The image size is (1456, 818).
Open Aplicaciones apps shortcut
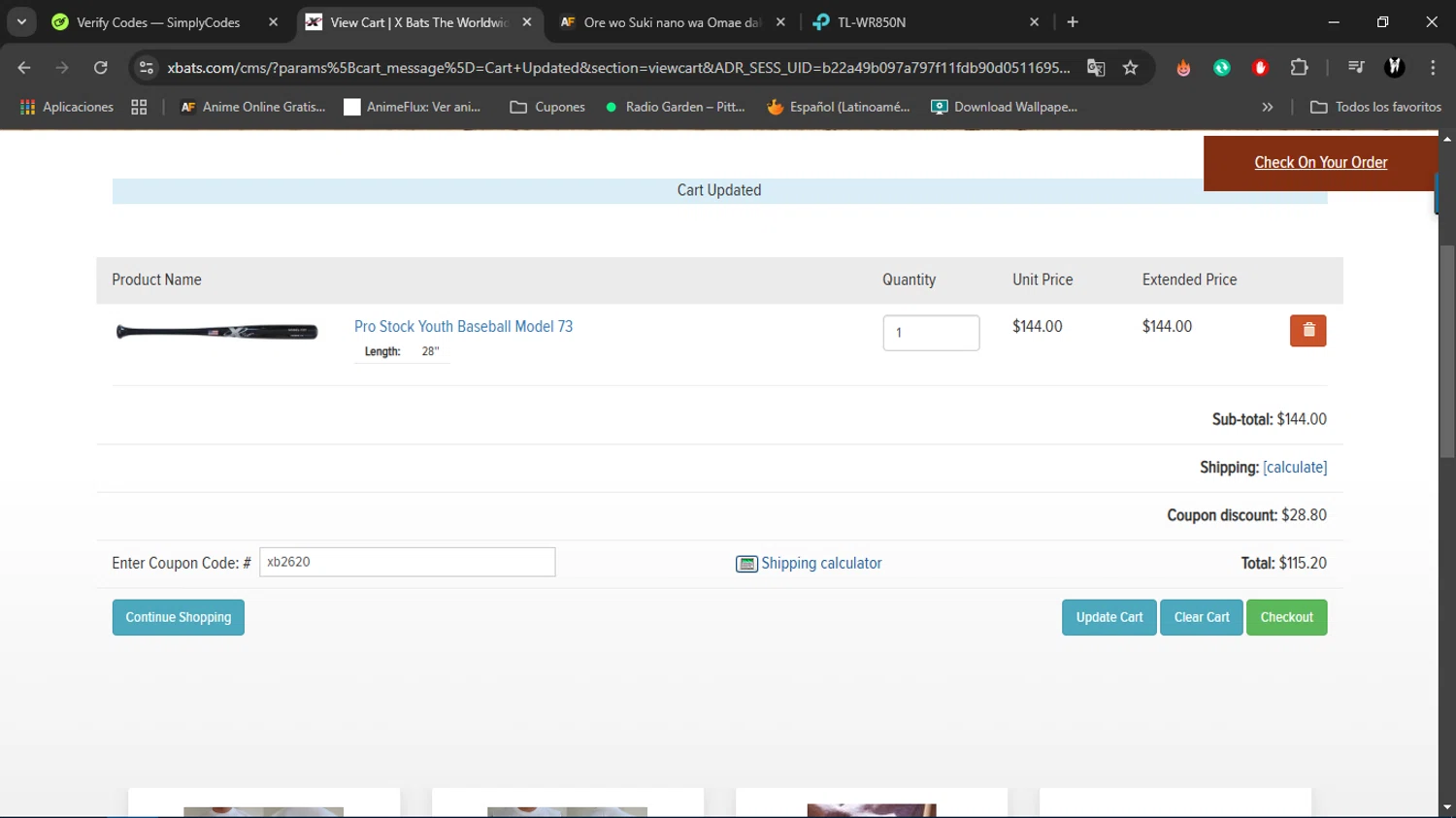pyautogui.click(x=66, y=107)
